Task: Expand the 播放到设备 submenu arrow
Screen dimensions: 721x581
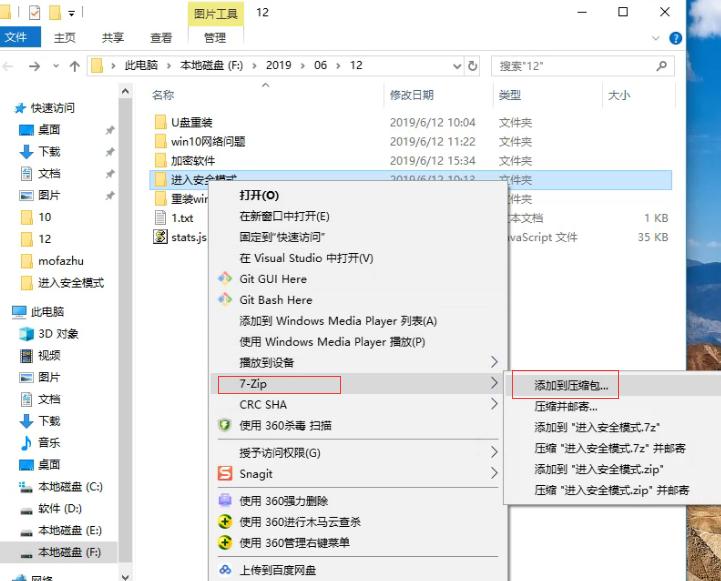Action: point(494,362)
